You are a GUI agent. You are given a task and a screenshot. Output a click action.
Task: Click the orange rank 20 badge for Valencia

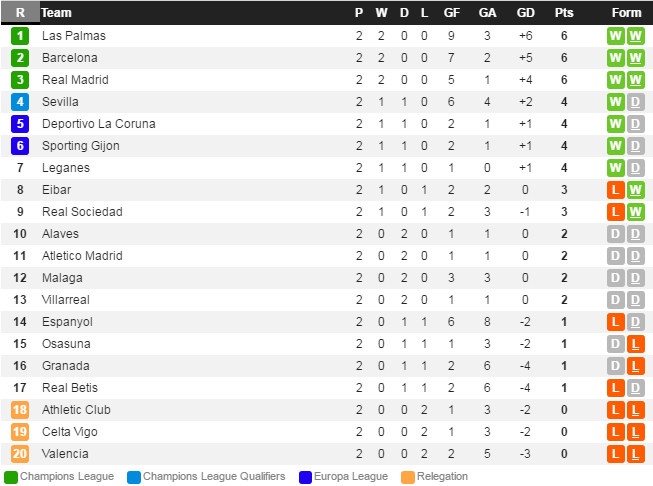click(20, 454)
